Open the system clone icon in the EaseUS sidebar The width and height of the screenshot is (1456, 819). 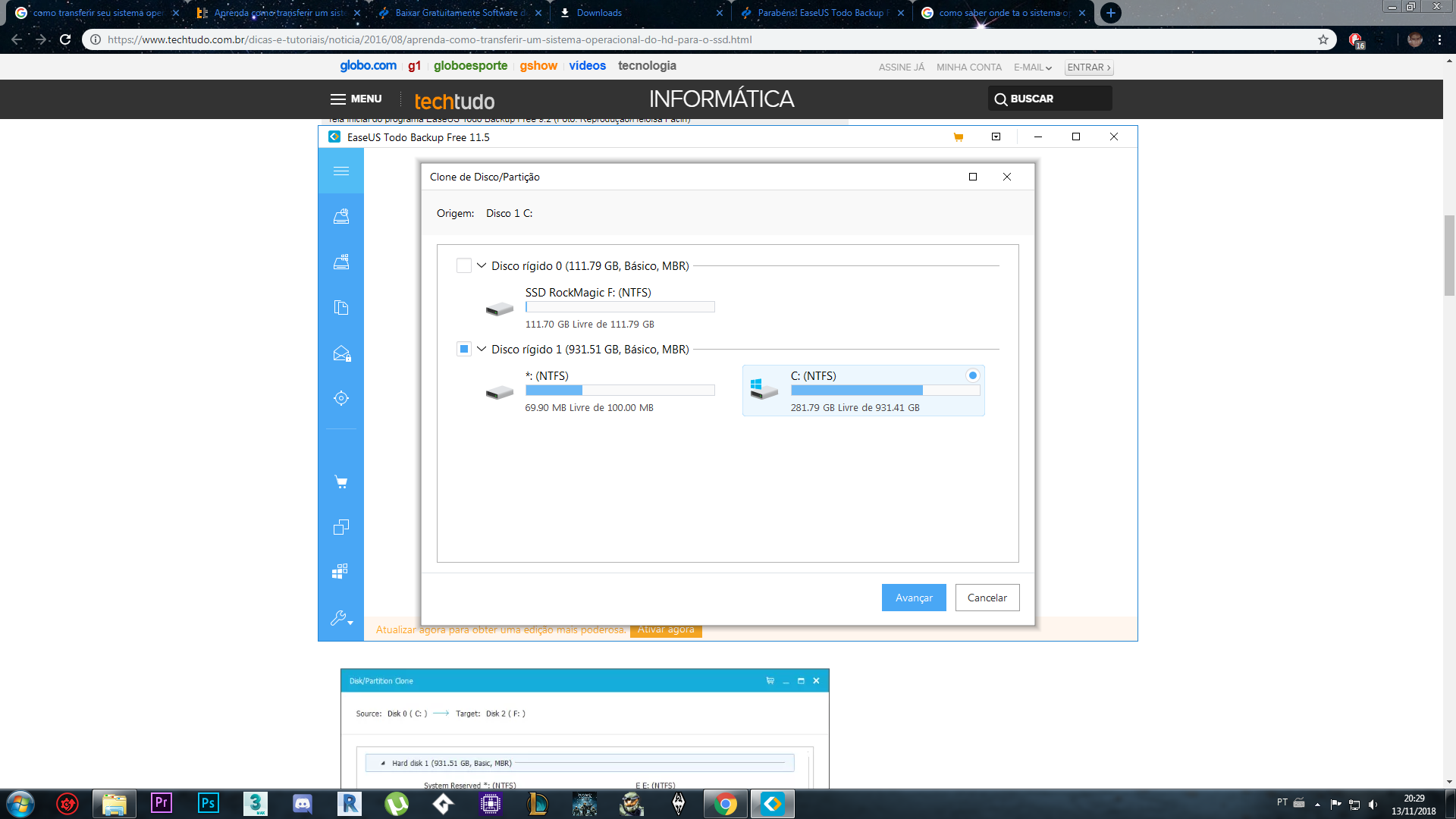click(x=340, y=571)
